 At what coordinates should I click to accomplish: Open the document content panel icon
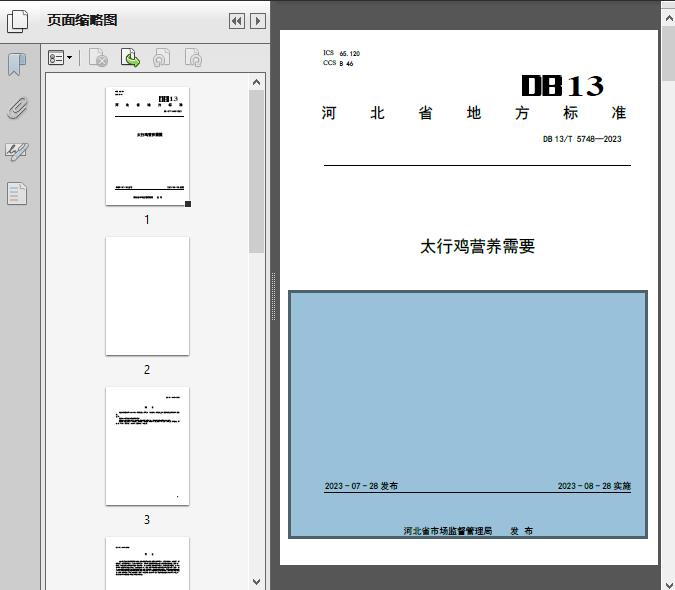tap(17, 194)
